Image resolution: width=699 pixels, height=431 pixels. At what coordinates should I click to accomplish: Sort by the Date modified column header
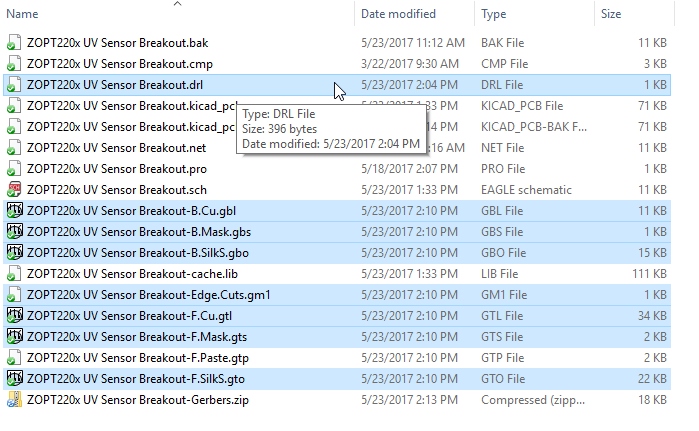[x=398, y=14]
